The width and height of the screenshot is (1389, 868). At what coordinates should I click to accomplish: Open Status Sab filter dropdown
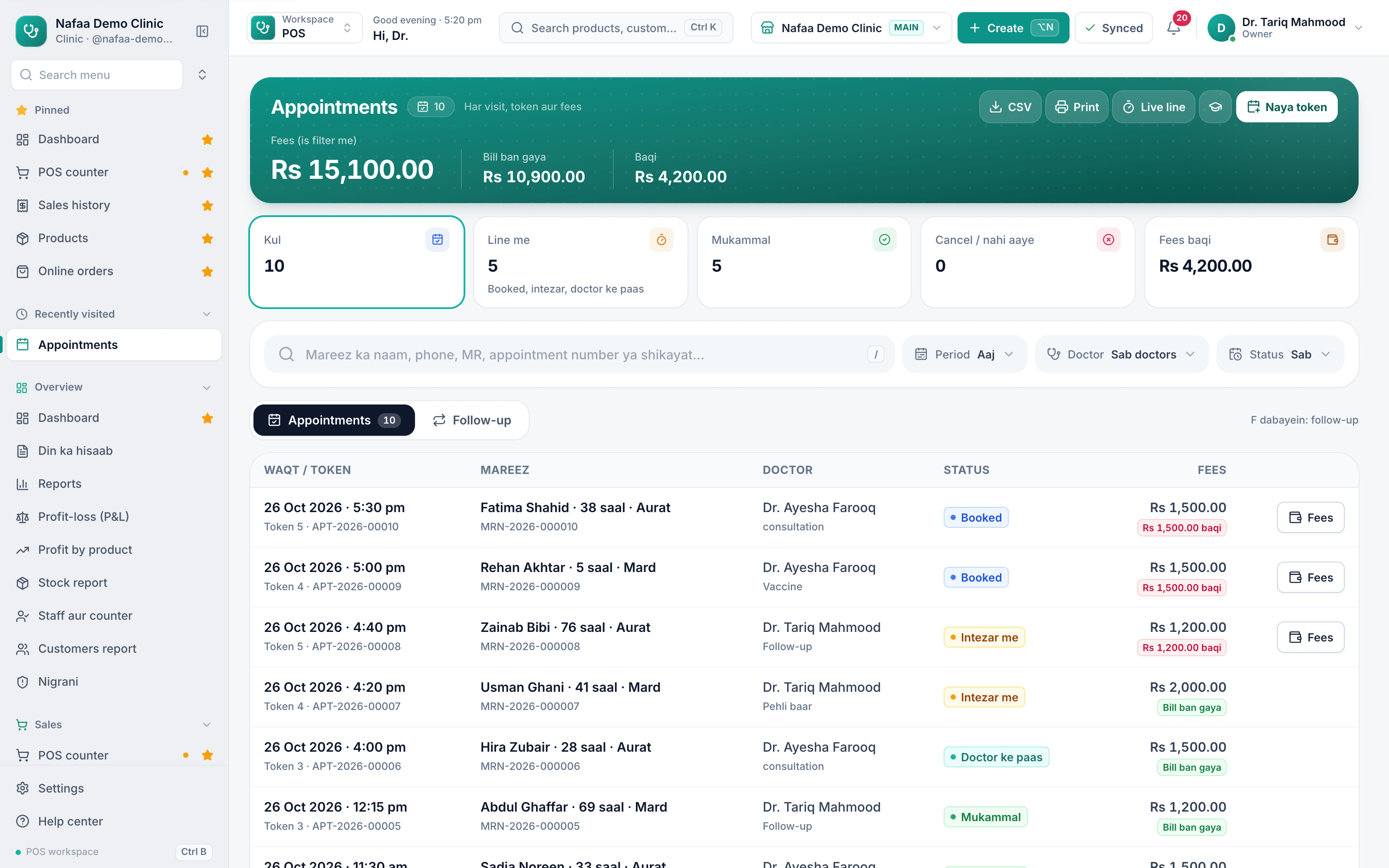(x=1280, y=354)
